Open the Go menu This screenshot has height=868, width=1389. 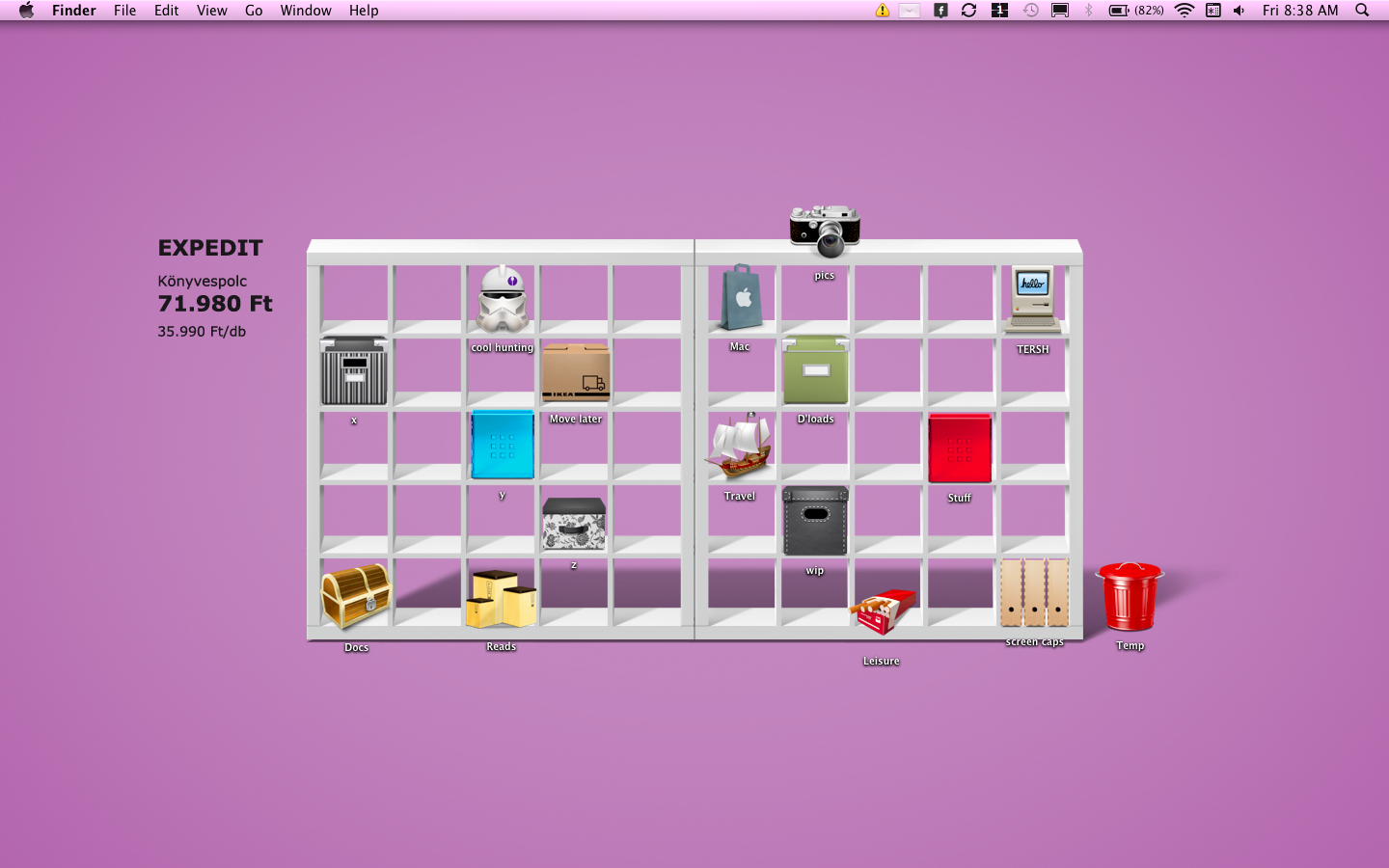(254, 11)
